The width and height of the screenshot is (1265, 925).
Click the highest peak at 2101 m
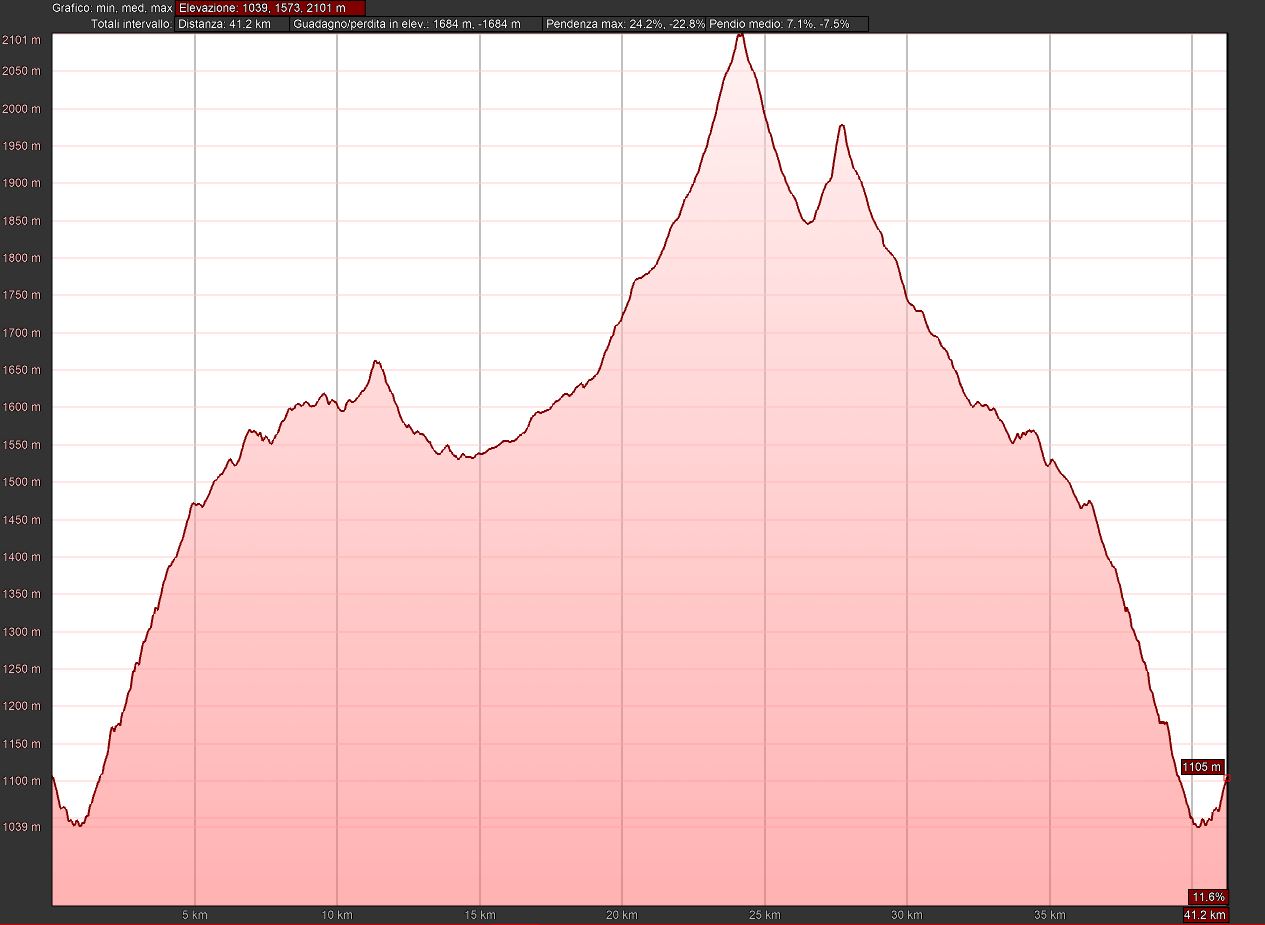[740, 36]
